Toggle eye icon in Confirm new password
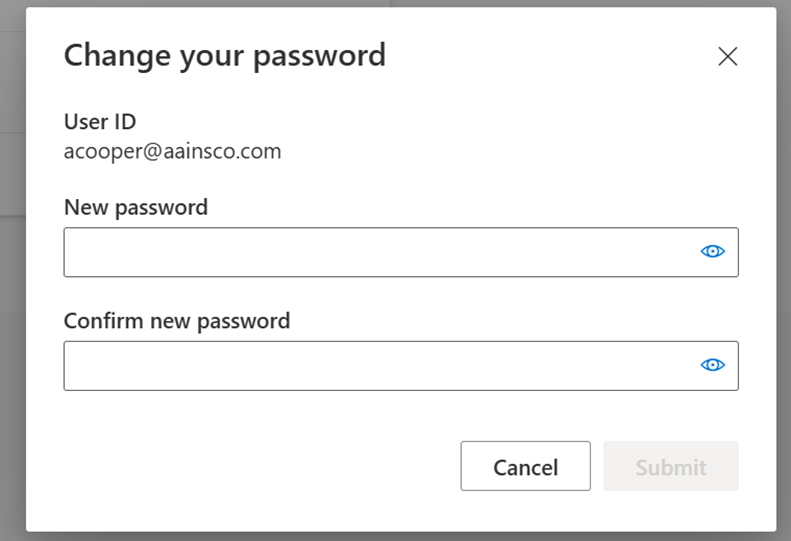This screenshot has width=791, height=541. [x=712, y=366]
